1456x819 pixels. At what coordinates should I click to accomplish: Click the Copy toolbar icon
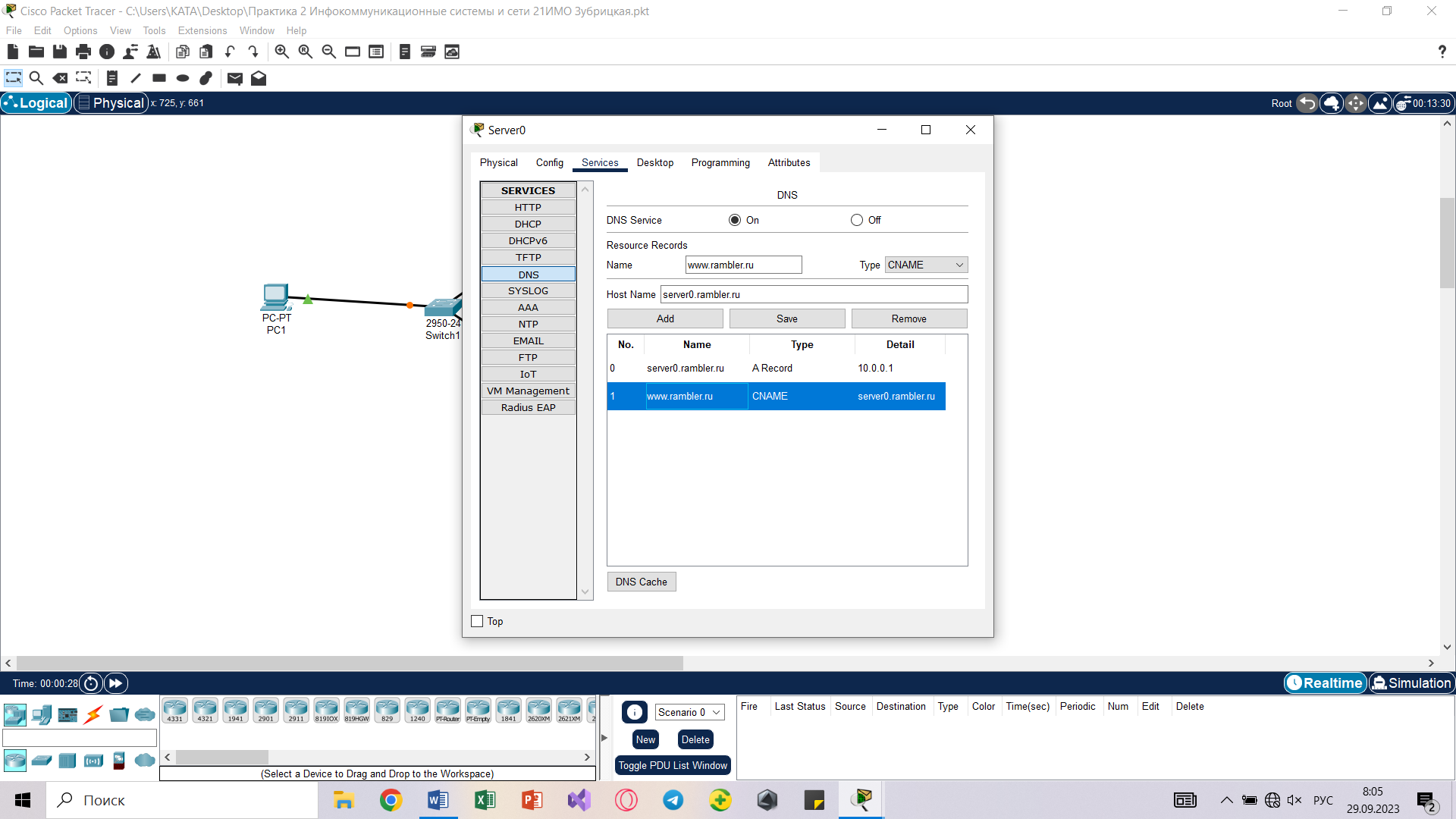(x=183, y=52)
